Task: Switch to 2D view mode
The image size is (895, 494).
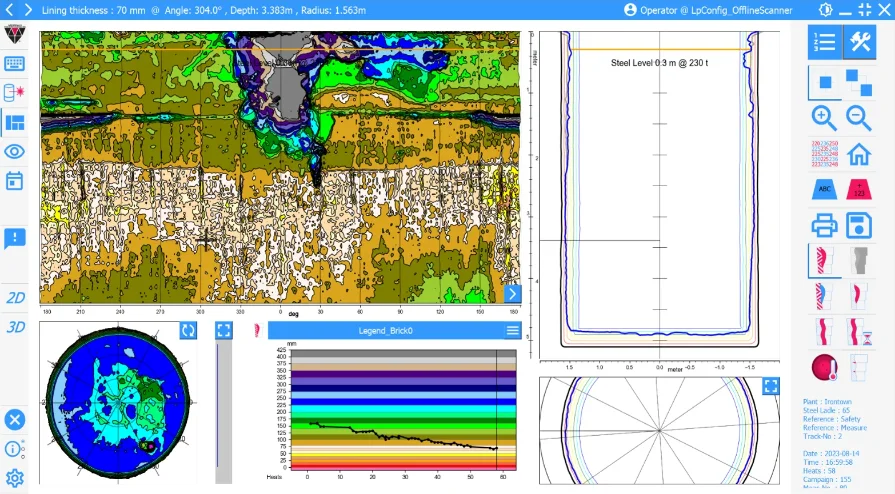Action: [15, 298]
